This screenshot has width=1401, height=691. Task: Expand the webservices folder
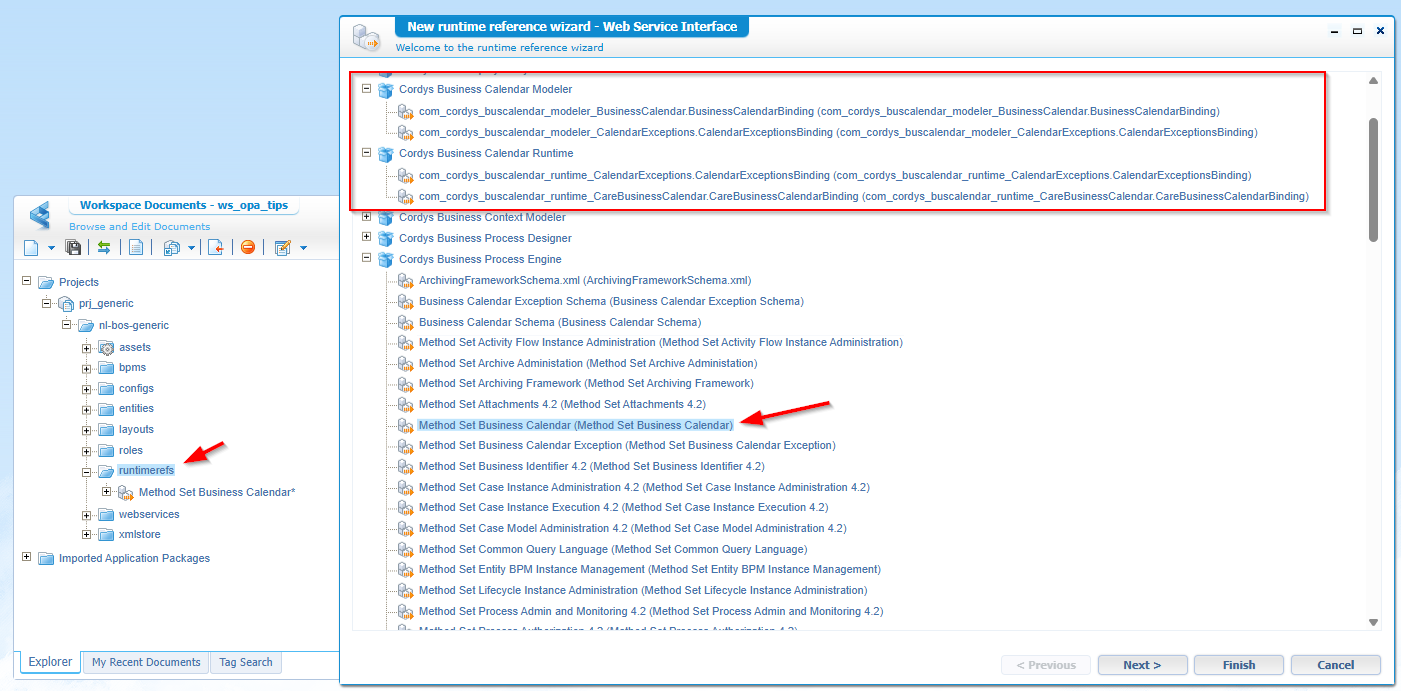tap(87, 514)
